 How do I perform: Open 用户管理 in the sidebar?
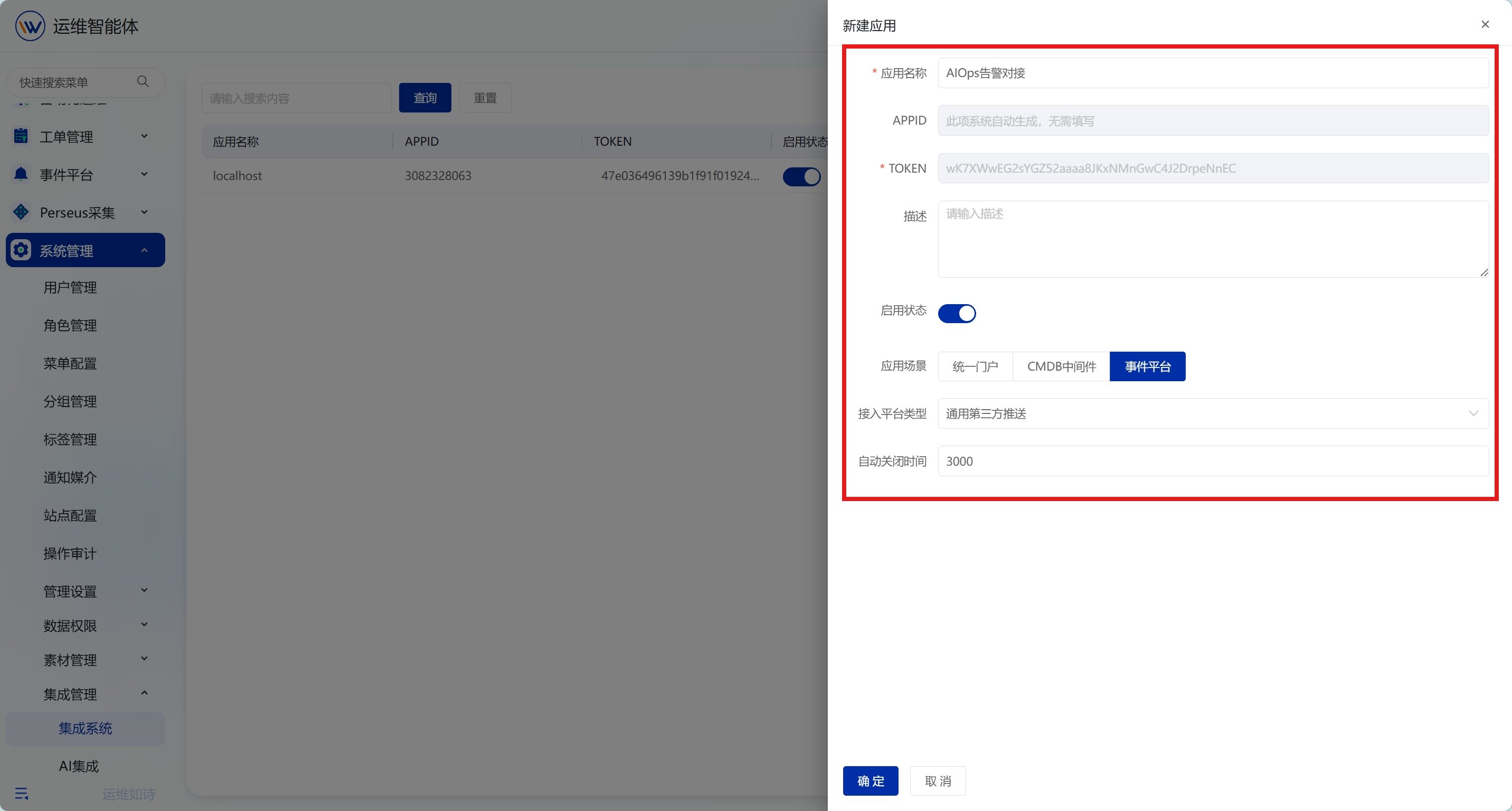coord(70,288)
